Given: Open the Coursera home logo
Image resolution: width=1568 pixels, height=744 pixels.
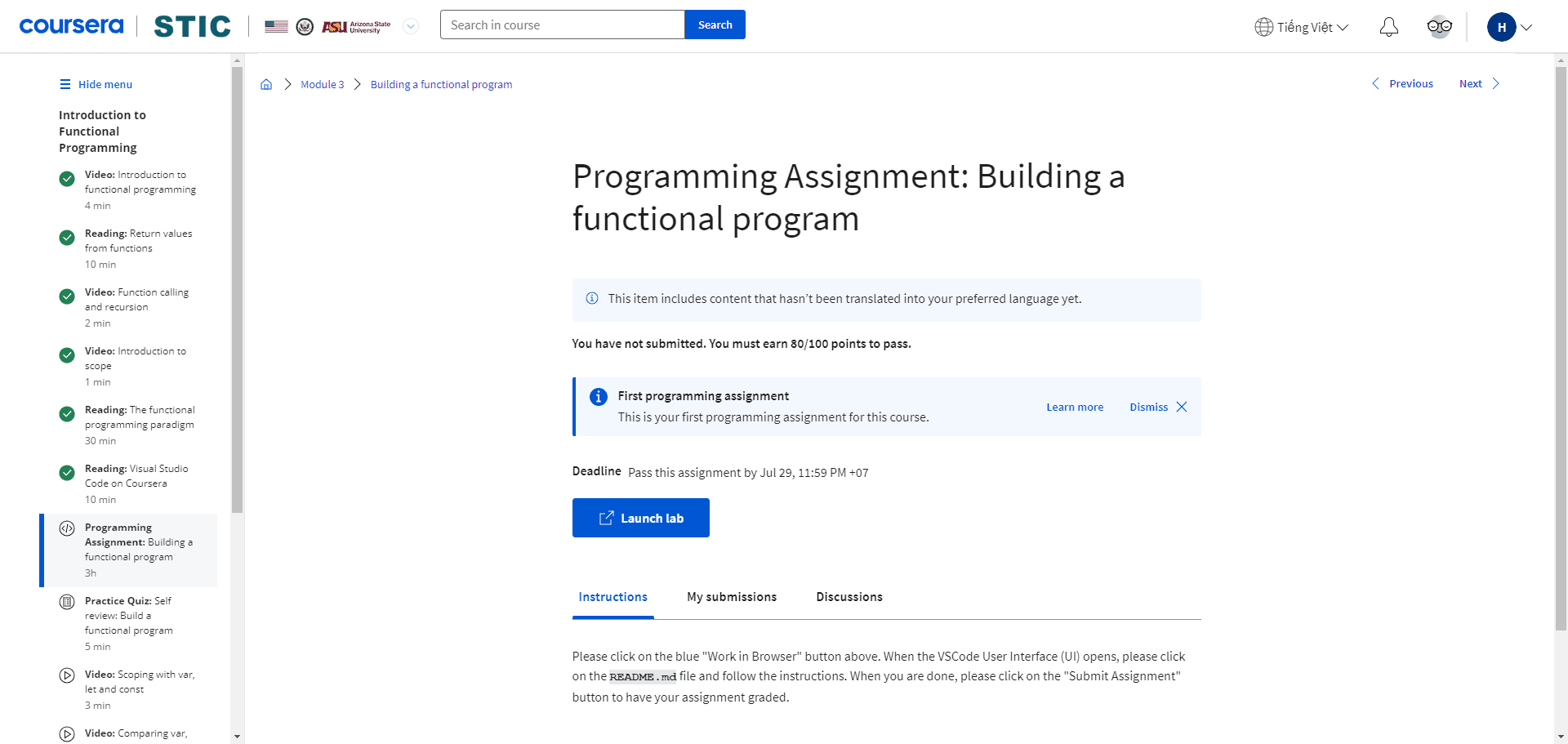Looking at the screenshot, I should click(x=71, y=25).
